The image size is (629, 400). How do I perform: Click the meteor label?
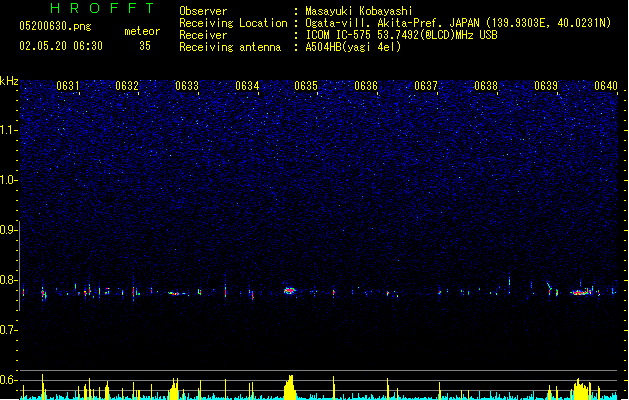tap(142, 31)
